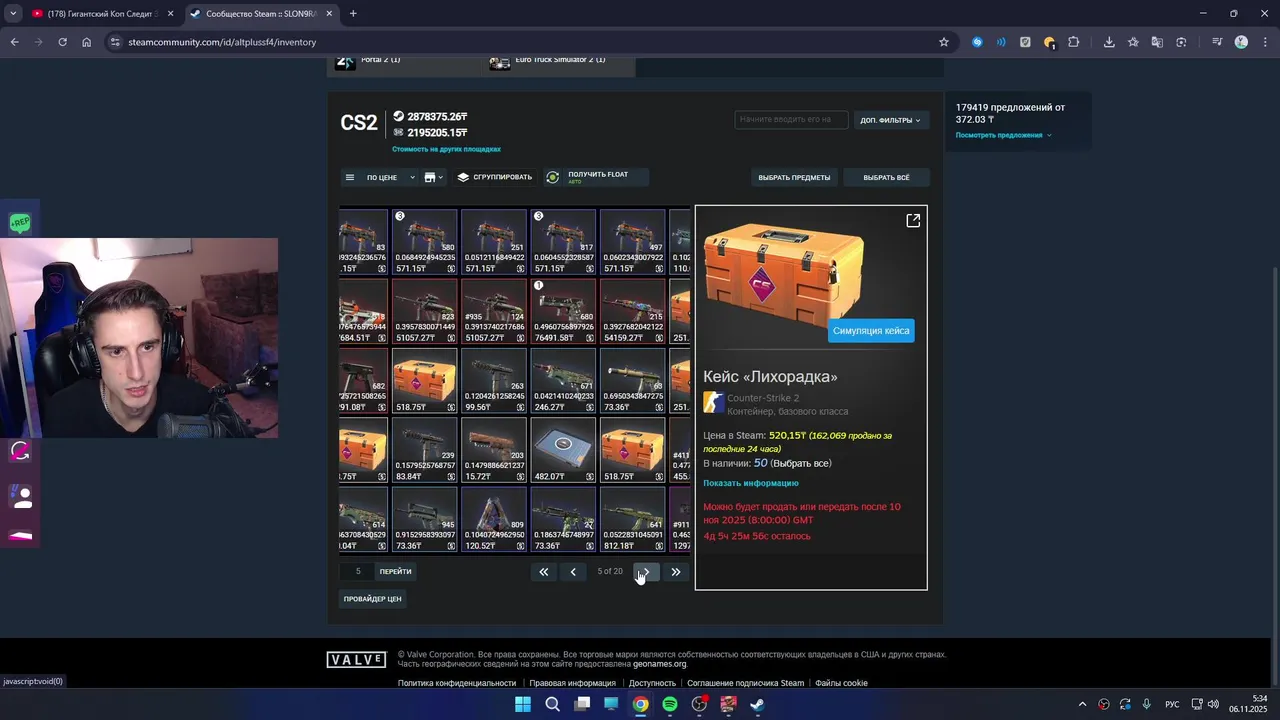Focus the item name search field
The height and width of the screenshot is (720, 1280).
pos(791,120)
